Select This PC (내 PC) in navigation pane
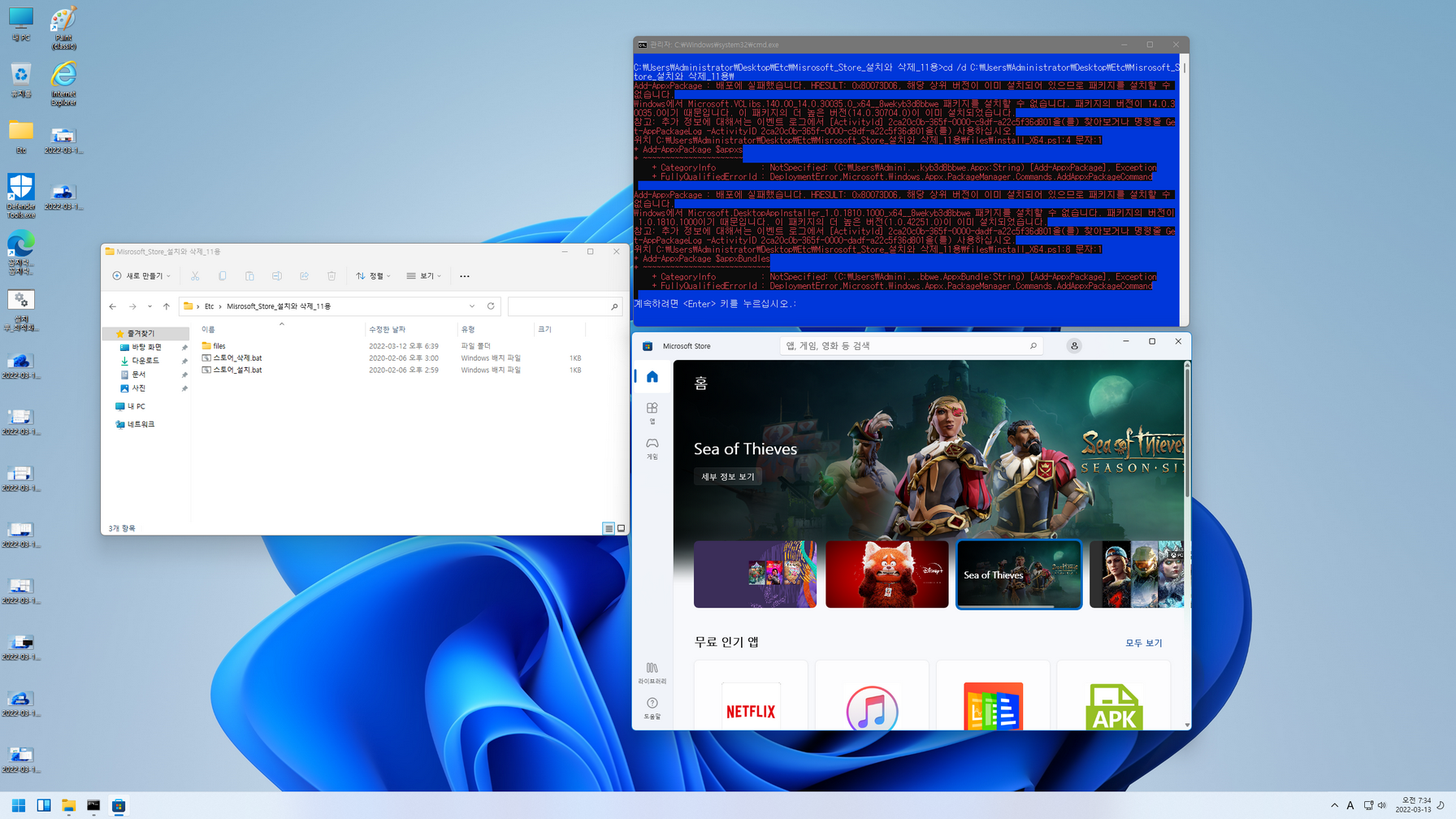The height and width of the screenshot is (819, 1456). (x=135, y=406)
